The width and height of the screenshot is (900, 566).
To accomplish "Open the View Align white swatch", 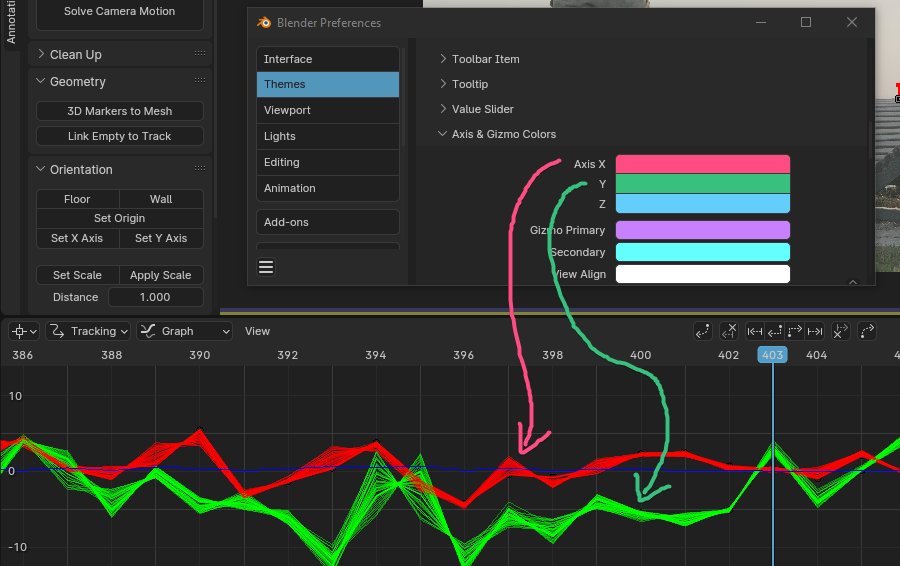I will click(703, 274).
